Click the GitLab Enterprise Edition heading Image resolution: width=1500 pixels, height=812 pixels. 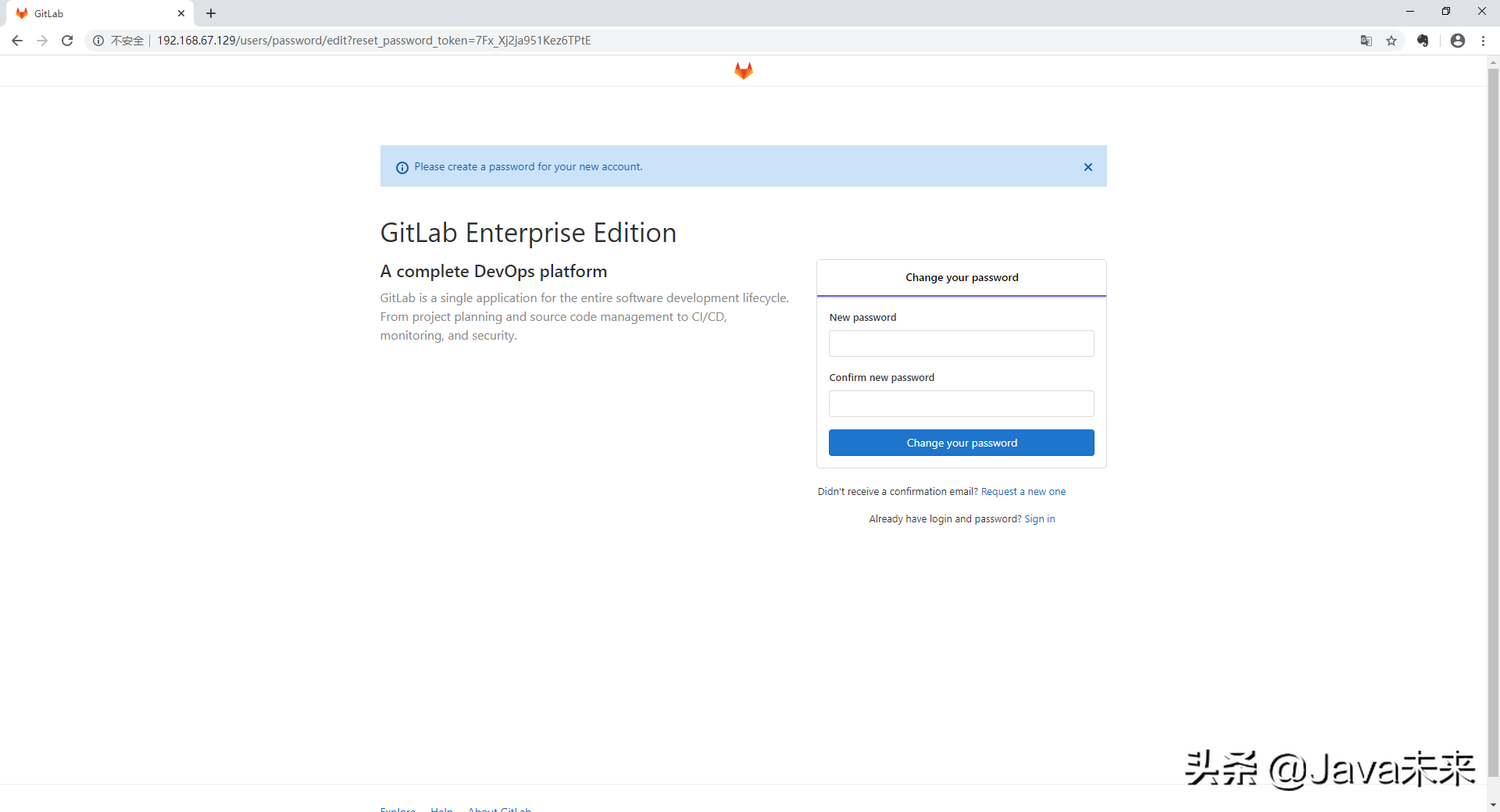click(x=528, y=233)
